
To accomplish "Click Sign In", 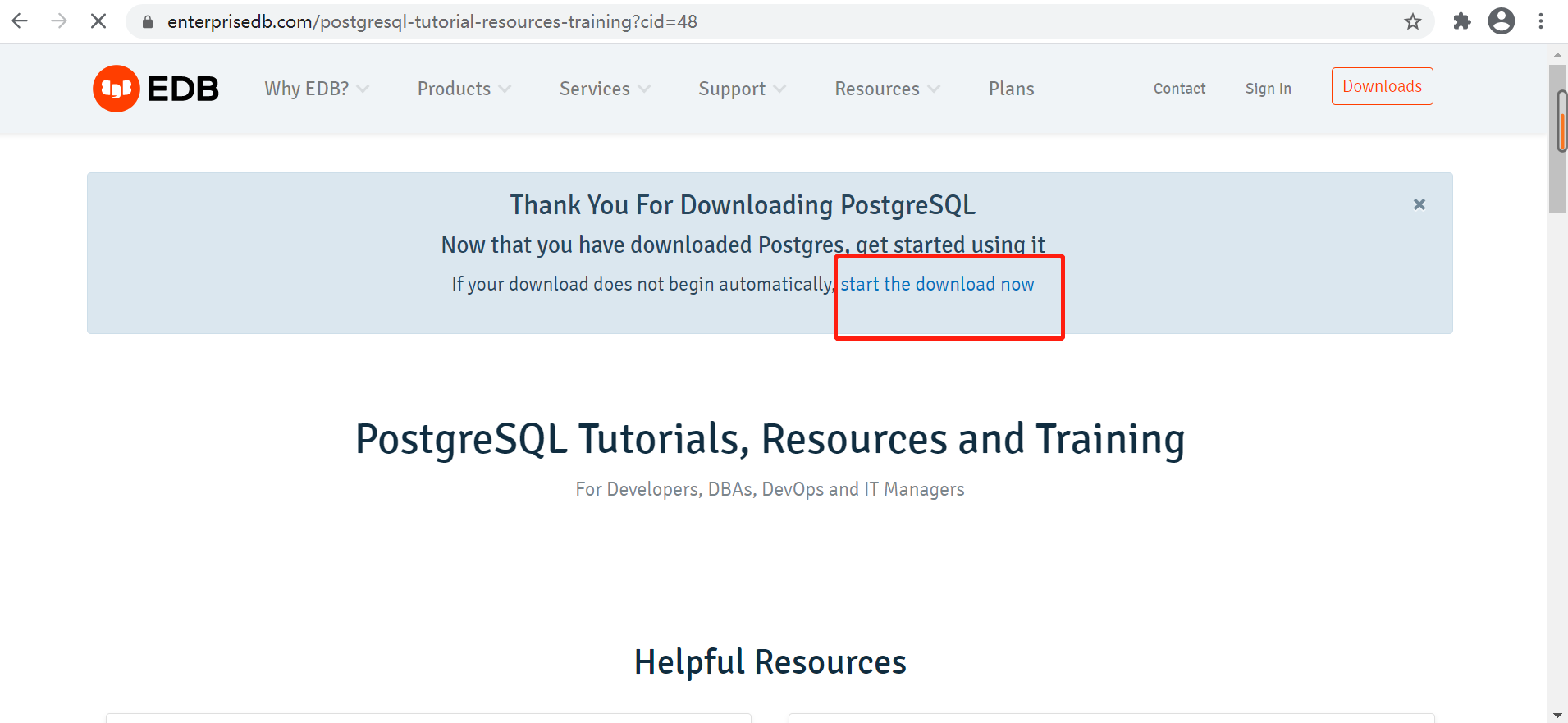I will coord(1268,89).
